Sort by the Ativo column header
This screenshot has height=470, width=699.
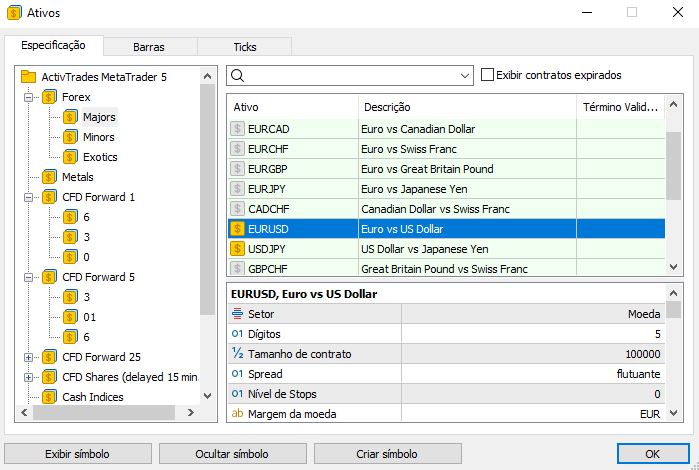[x=293, y=107]
